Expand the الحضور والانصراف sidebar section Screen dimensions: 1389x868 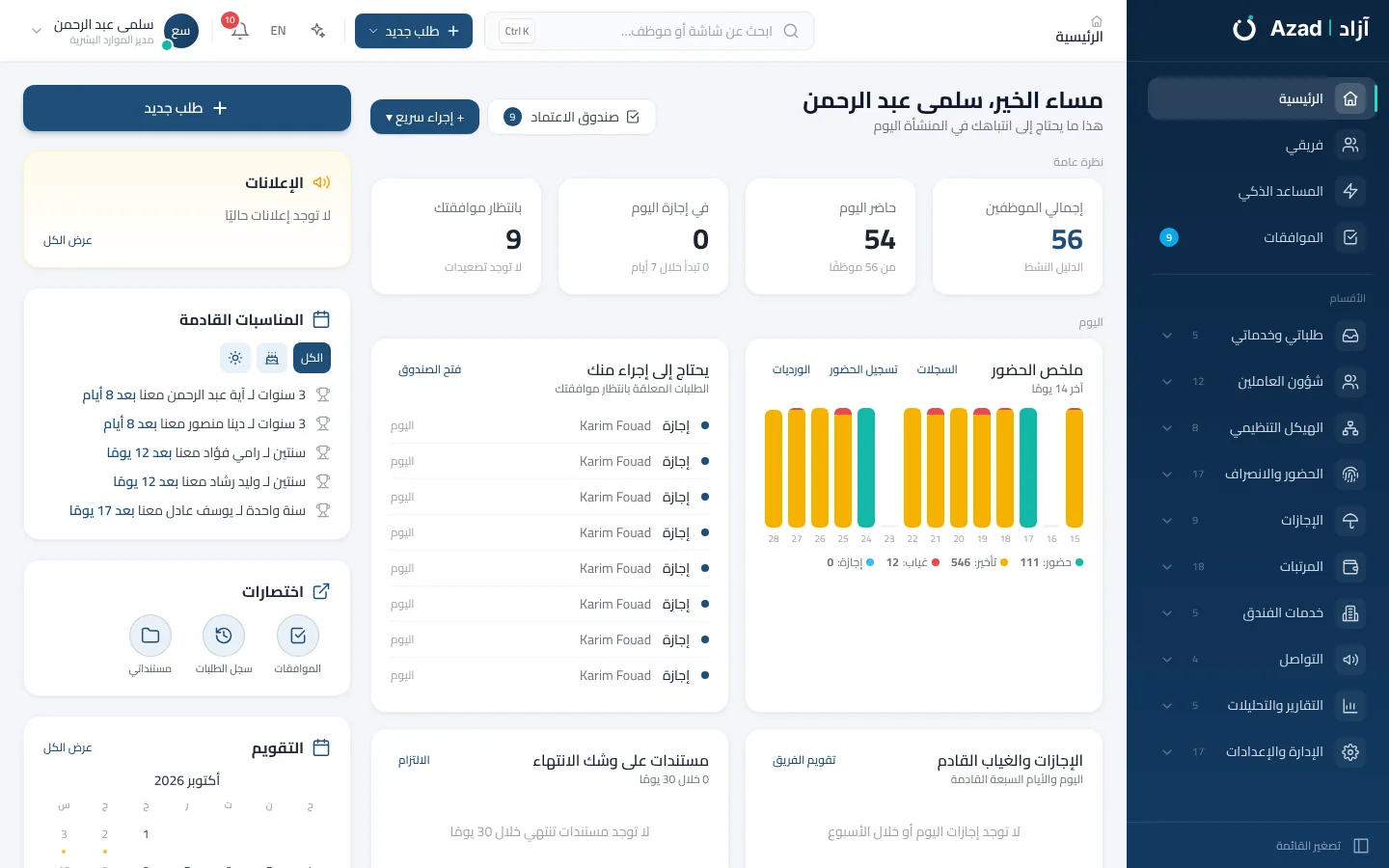1262,475
